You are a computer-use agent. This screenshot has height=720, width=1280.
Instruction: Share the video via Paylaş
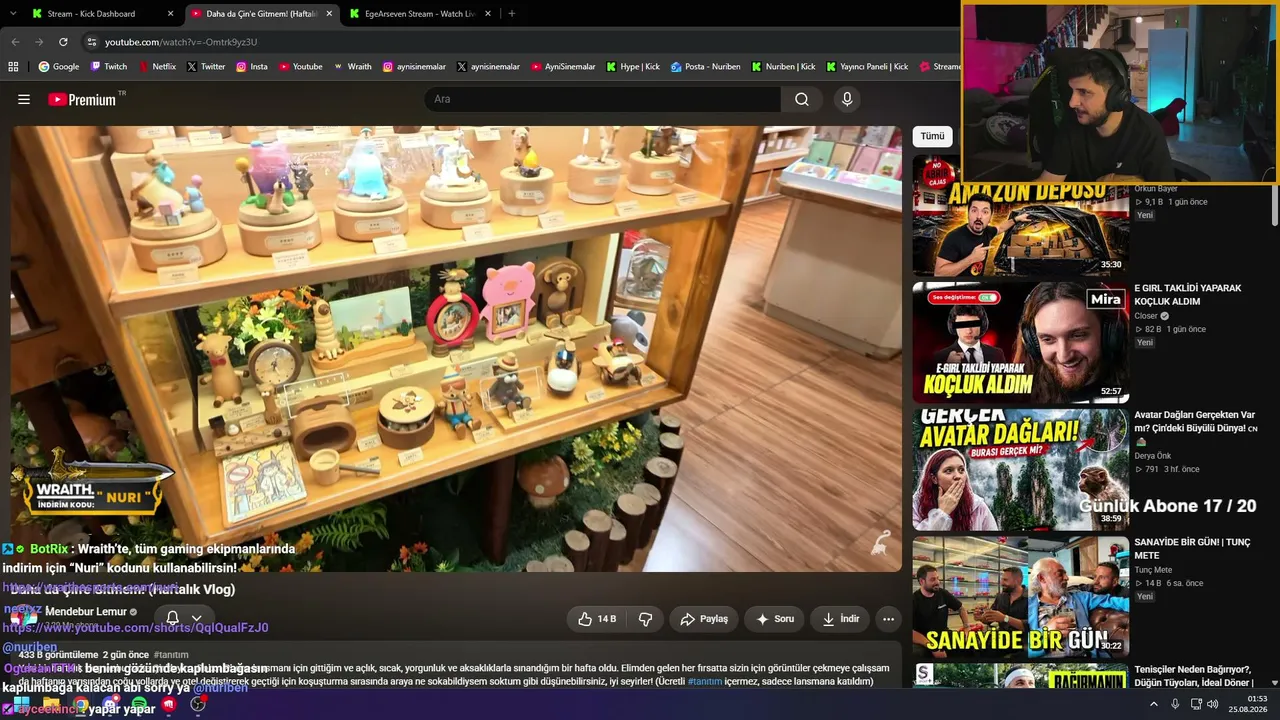704,619
